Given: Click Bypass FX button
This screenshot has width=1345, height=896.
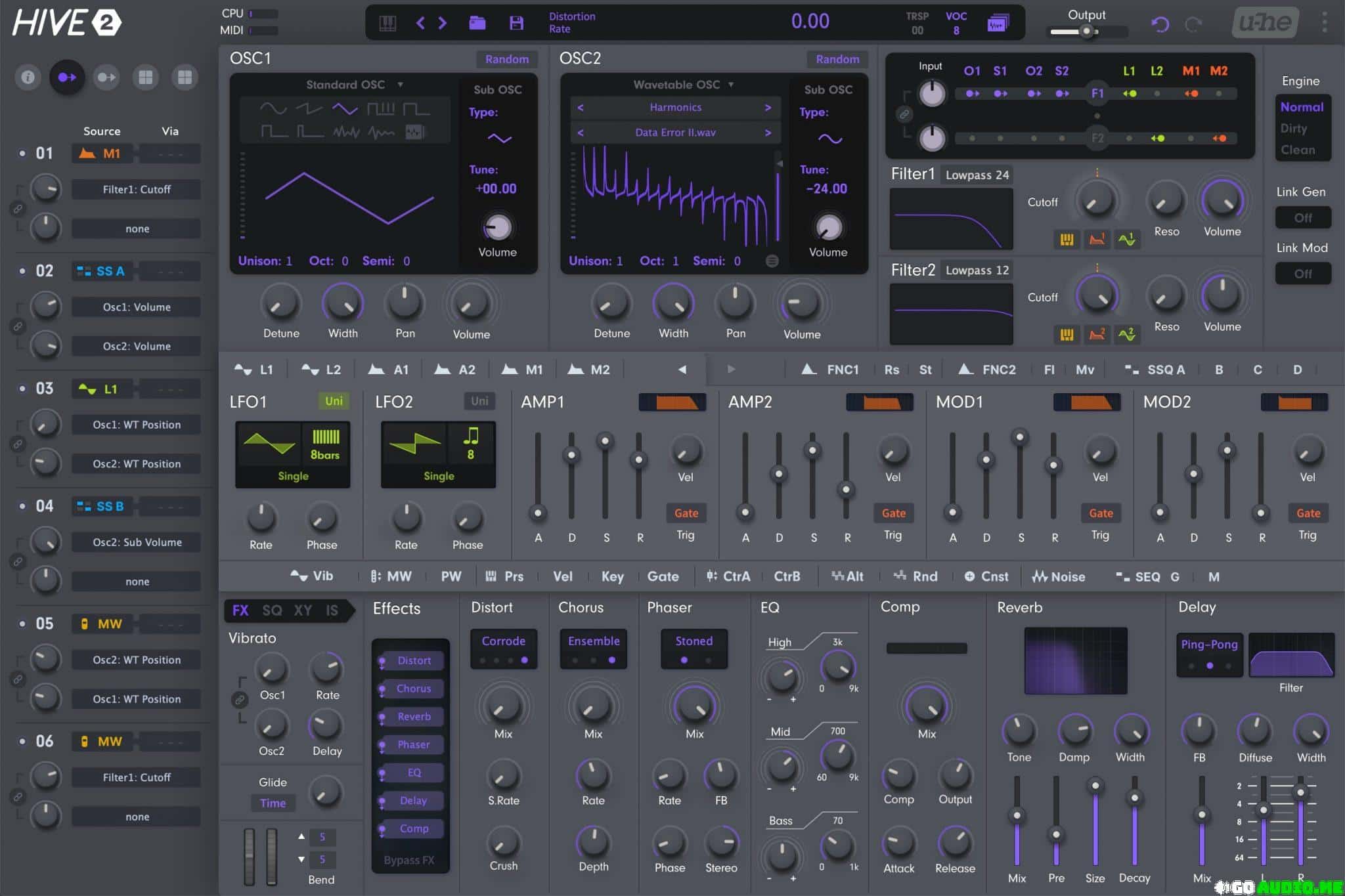Looking at the screenshot, I should (409, 861).
